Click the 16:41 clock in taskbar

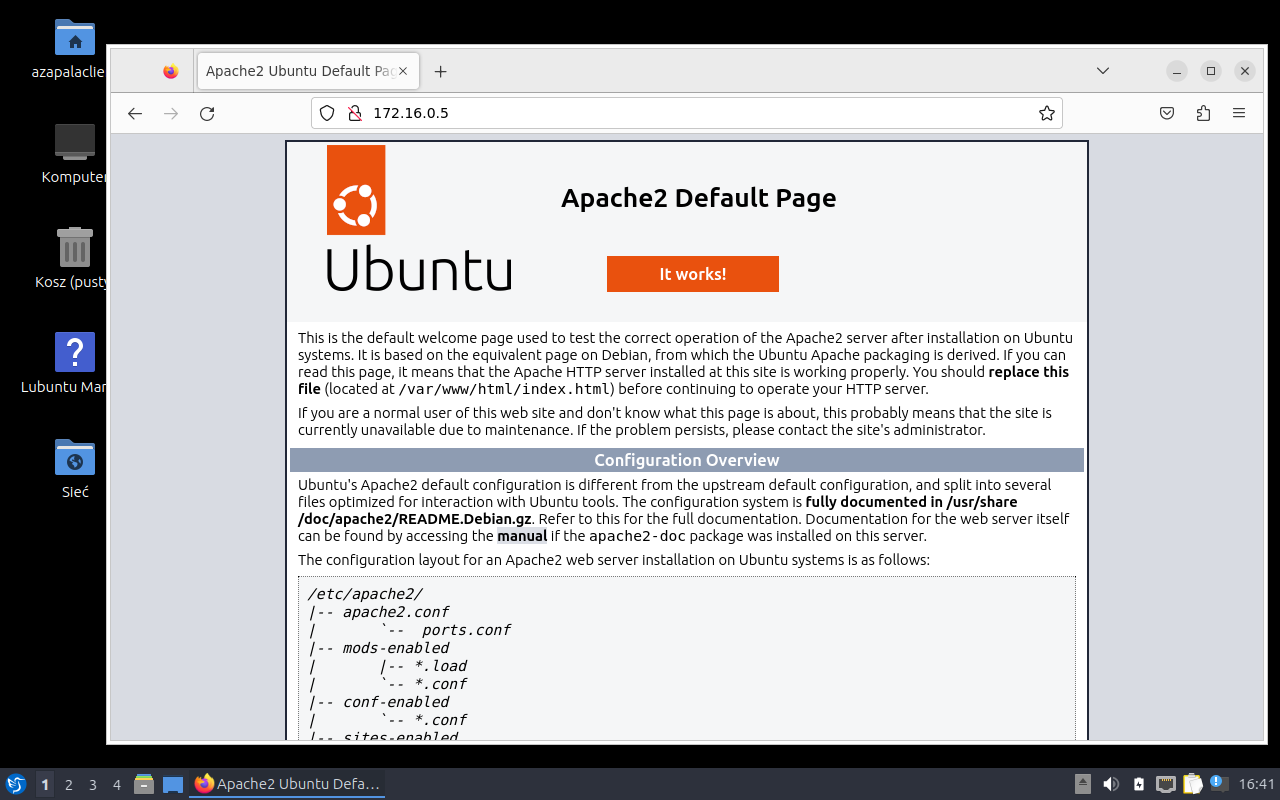pyautogui.click(x=1257, y=784)
